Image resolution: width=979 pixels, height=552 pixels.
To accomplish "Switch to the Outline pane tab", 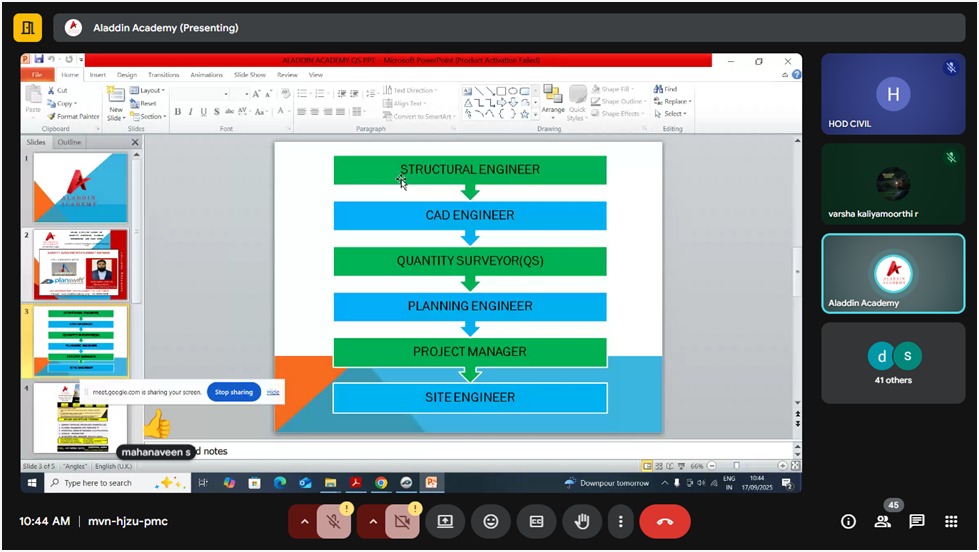I will (x=69, y=142).
